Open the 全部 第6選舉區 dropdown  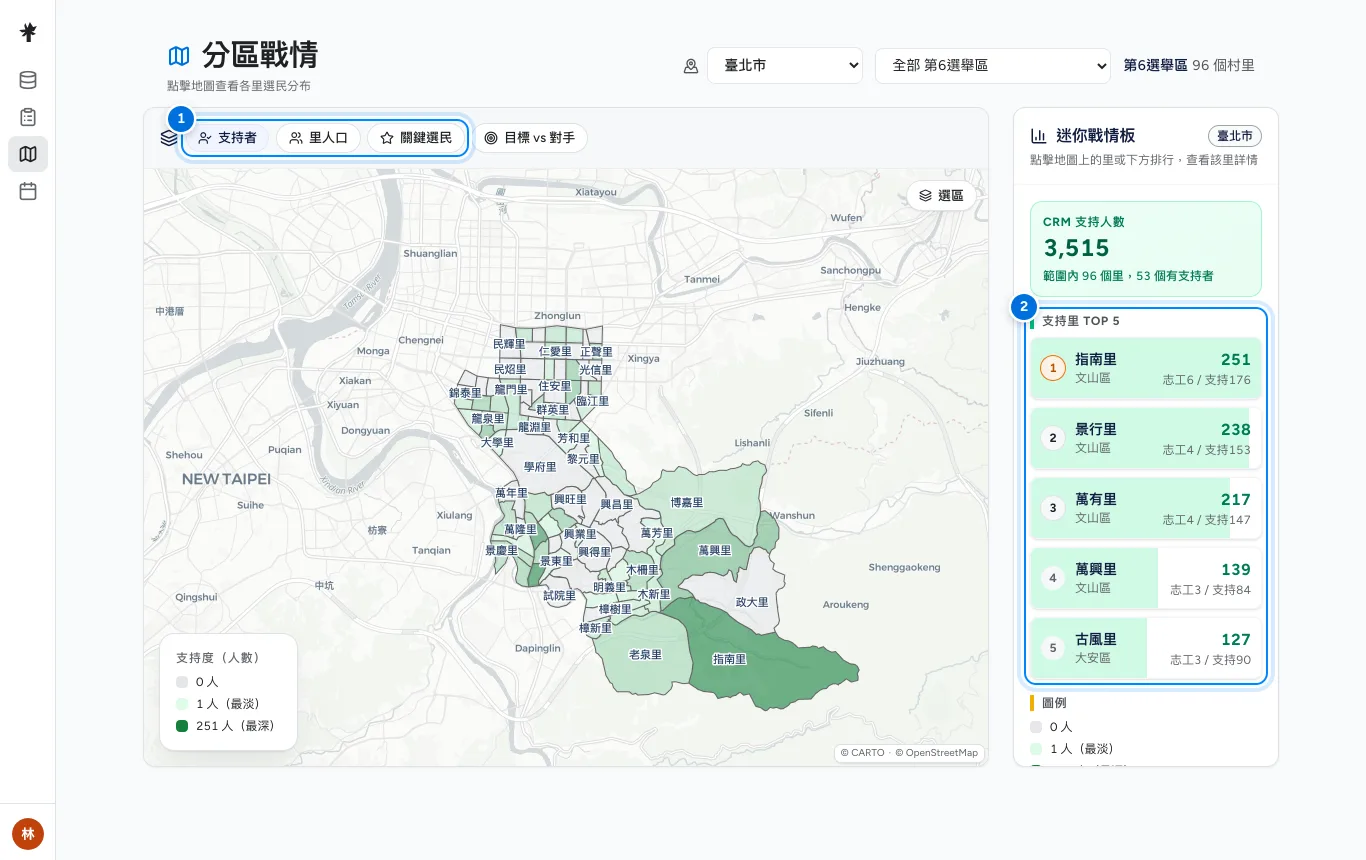(x=992, y=66)
